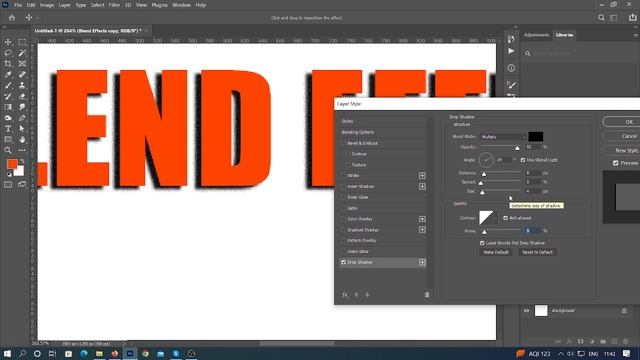Viewport: 640px width, 360px height.
Task: Enable the Color Overlay effect checkbox
Action: pos(344,219)
